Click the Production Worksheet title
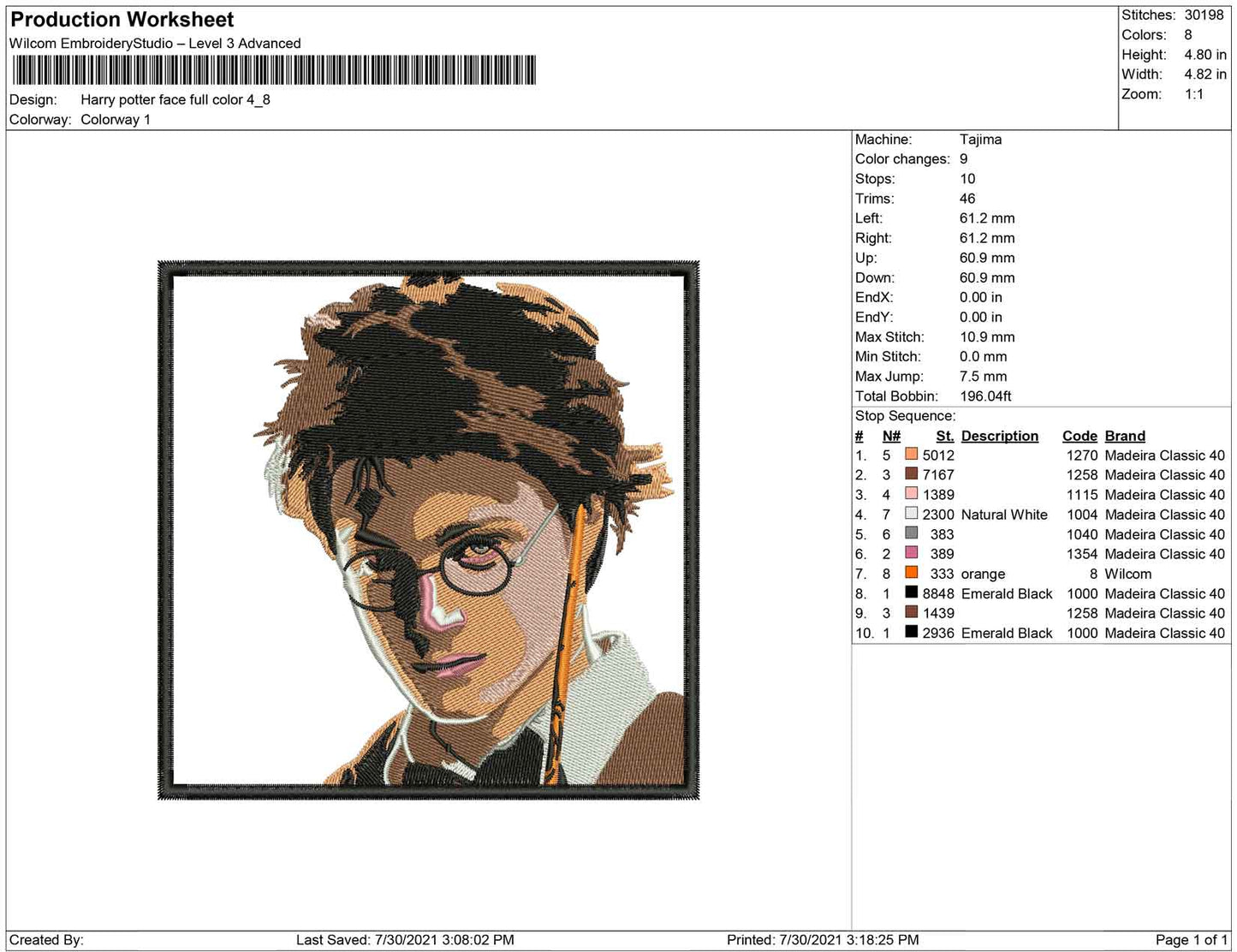The height and width of the screenshot is (952, 1237). pos(121,19)
